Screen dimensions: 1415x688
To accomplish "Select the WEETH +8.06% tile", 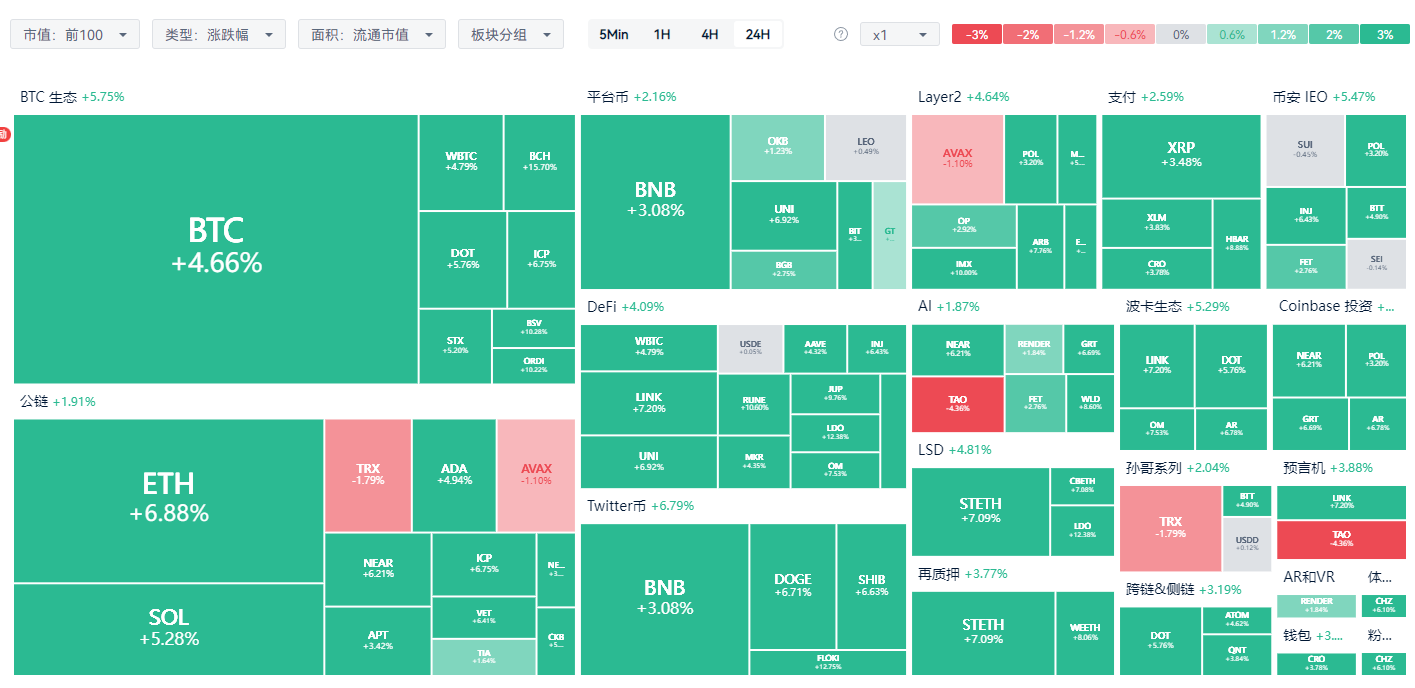I will click(1085, 634).
